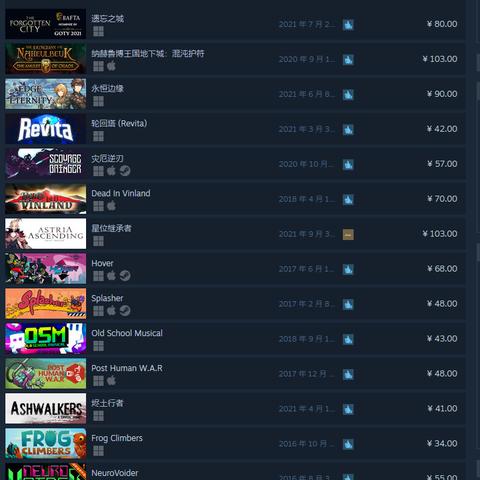Click the 2017 release date on Hover row
This screenshot has width=480, height=480.
coord(307,269)
